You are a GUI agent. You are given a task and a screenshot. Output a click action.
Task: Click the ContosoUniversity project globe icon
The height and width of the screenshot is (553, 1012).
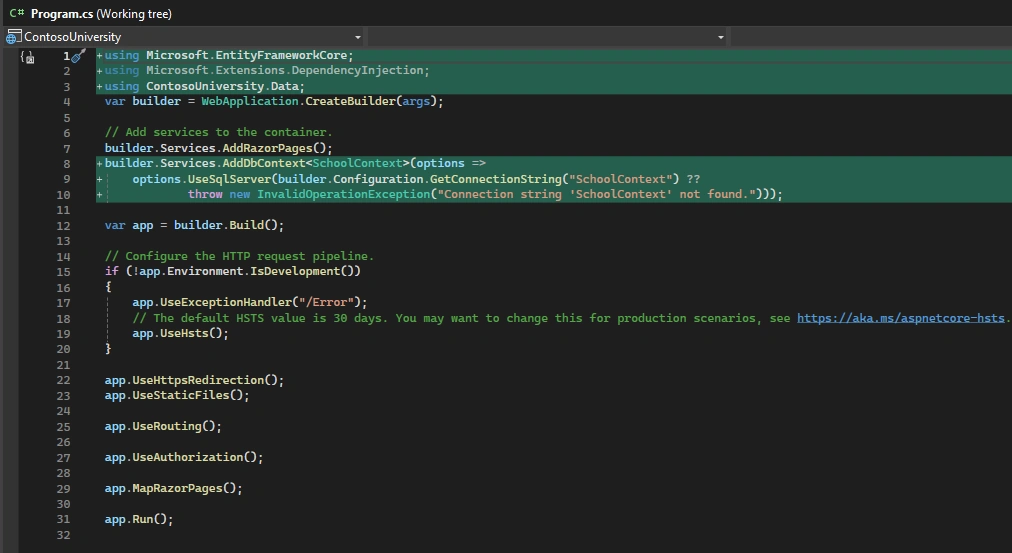(x=14, y=37)
